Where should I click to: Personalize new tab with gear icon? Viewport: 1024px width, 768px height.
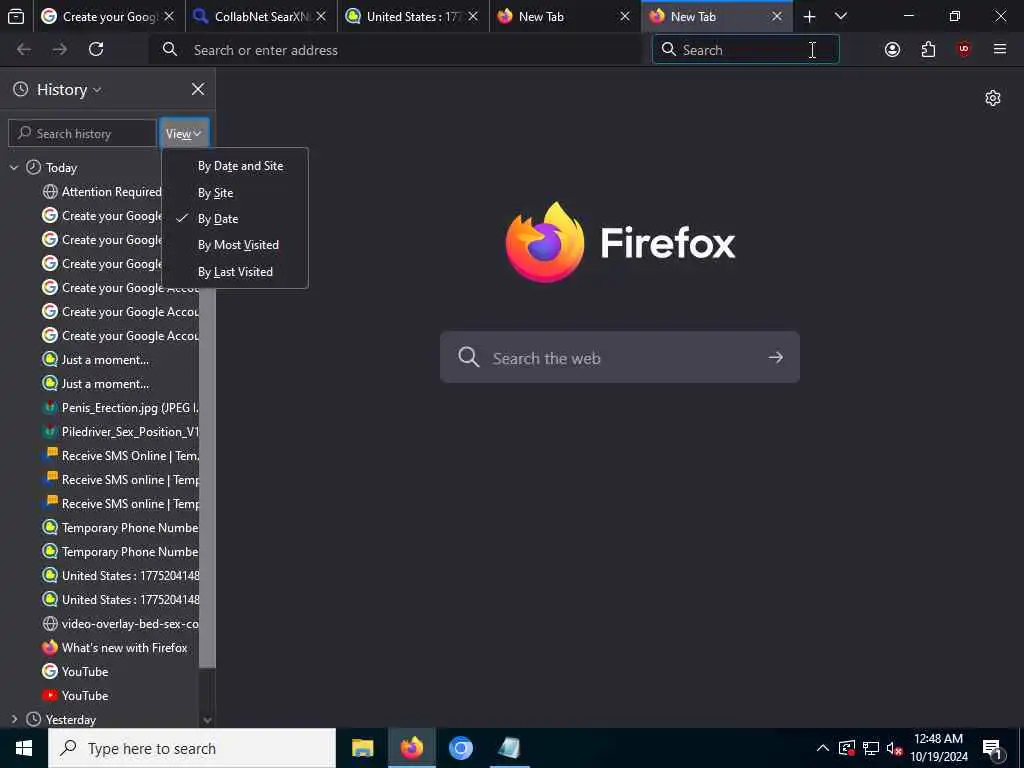993,98
